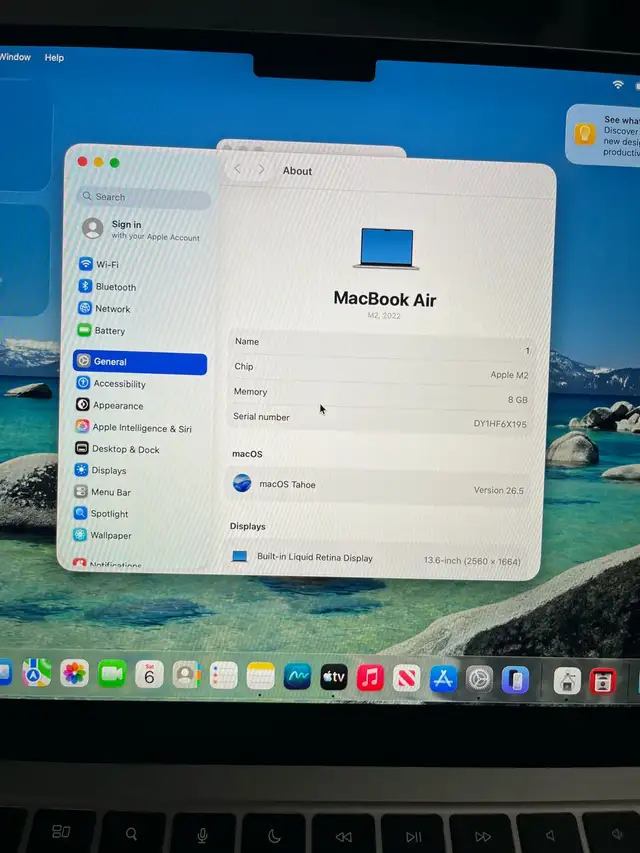Go forward with the right chevron
This screenshot has width=640, height=853.
(261, 170)
